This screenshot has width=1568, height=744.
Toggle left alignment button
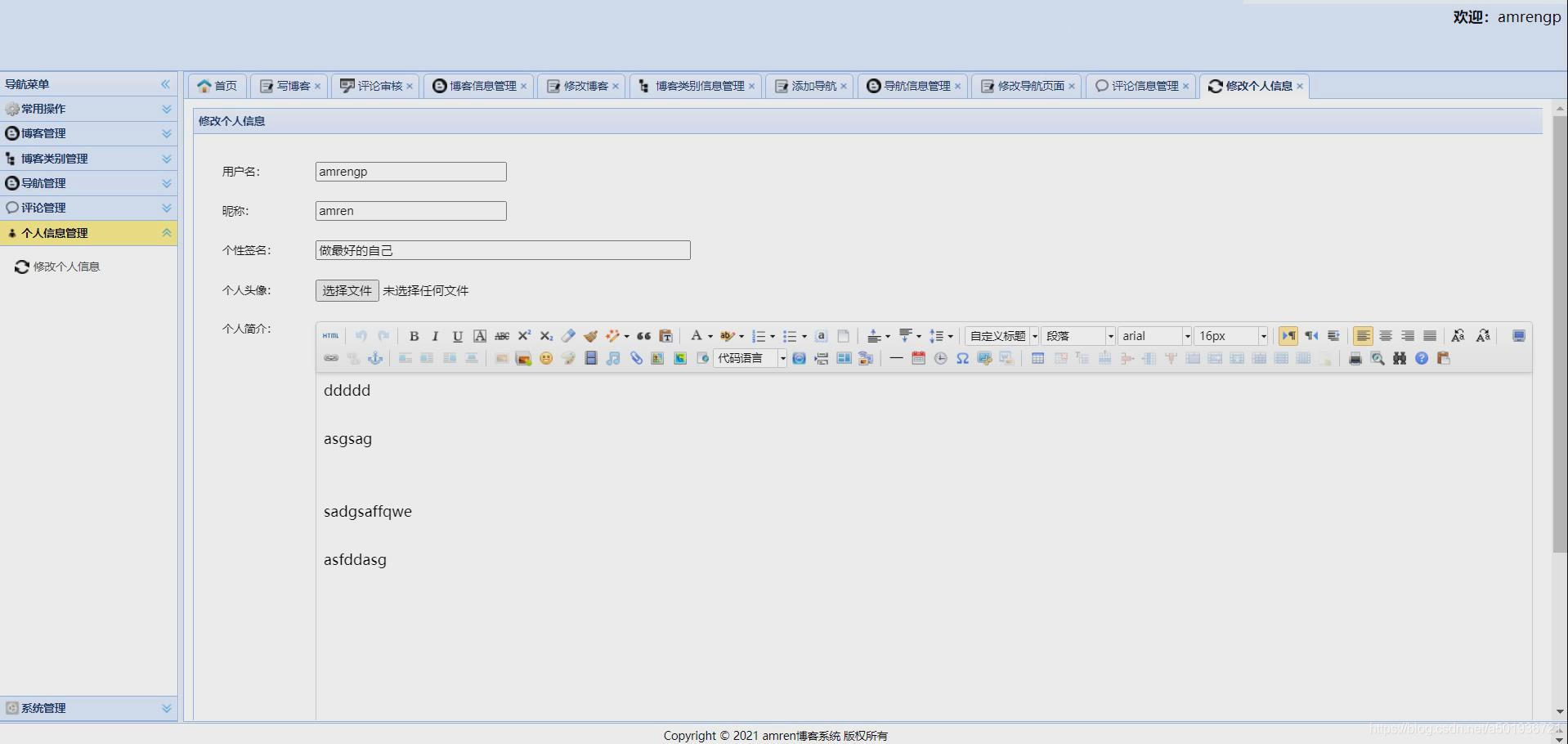[1363, 336]
